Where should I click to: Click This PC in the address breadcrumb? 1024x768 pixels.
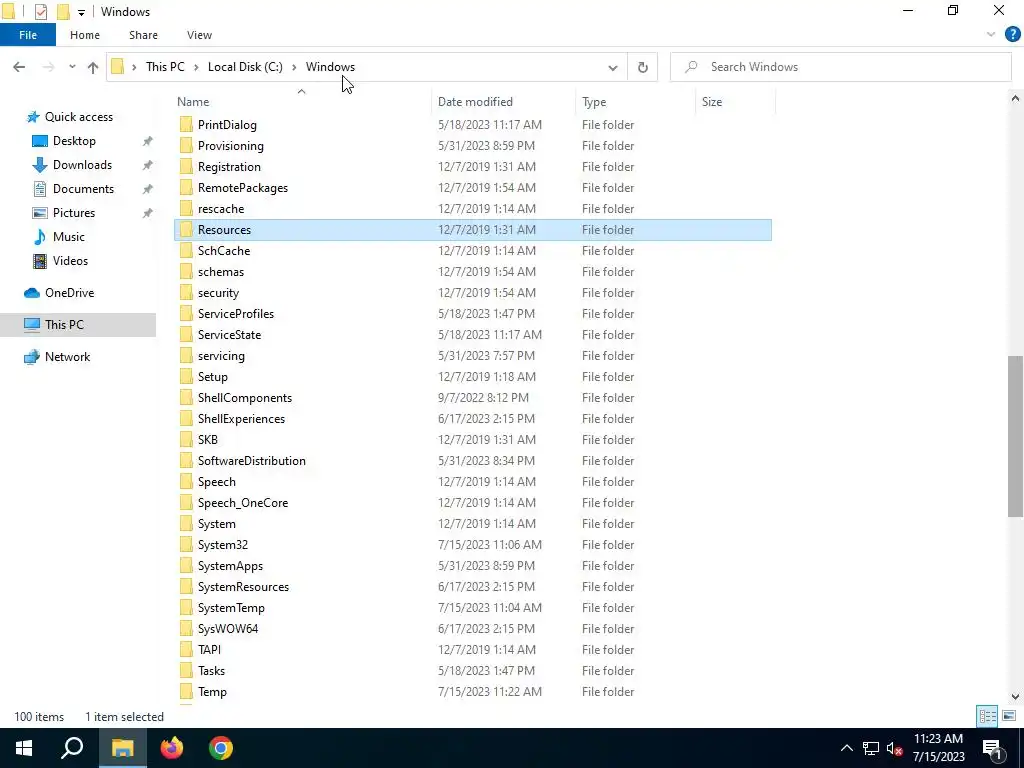click(x=165, y=67)
